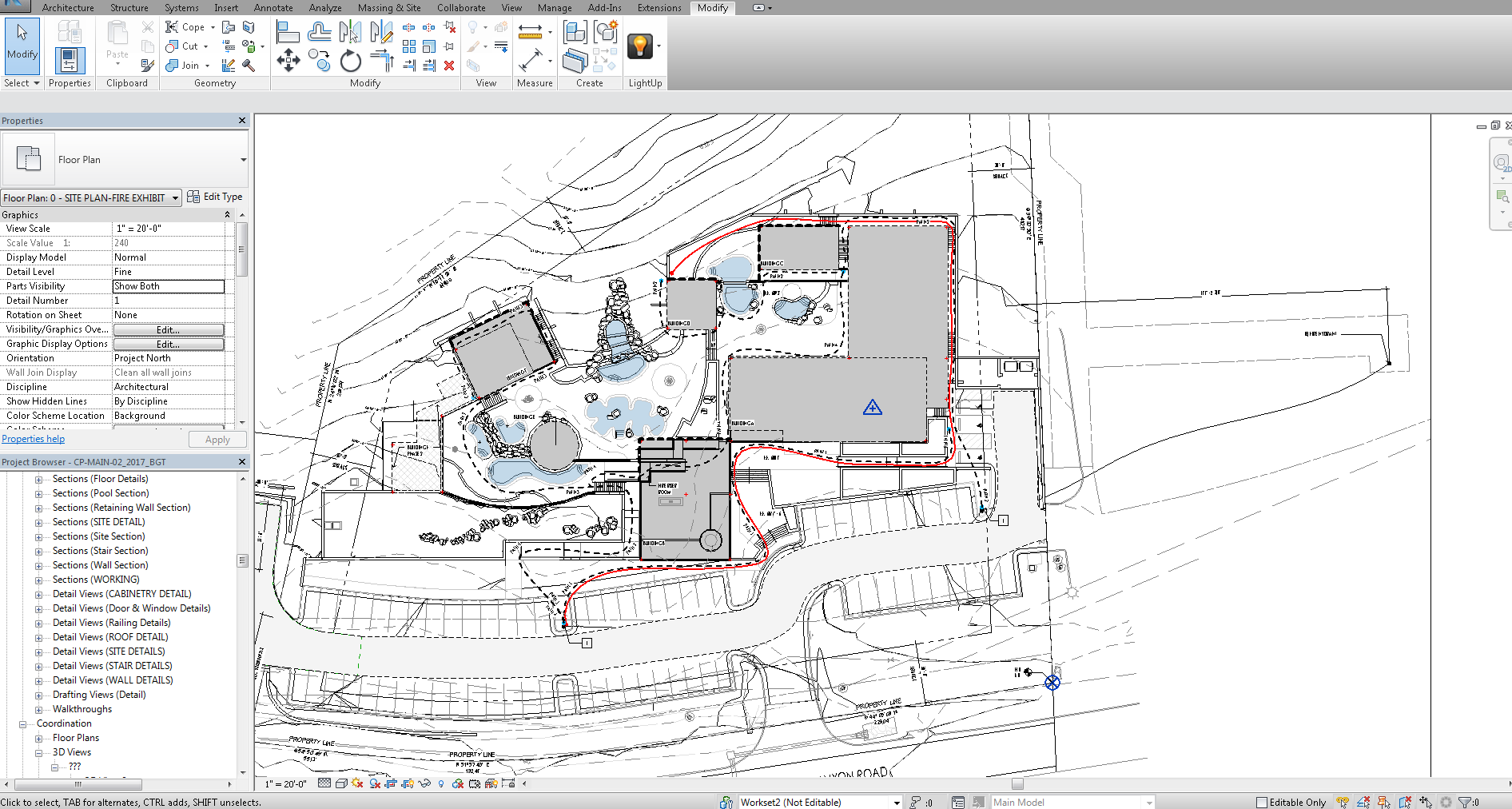
Task: Select the Align tool
Action: coord(288,32)
